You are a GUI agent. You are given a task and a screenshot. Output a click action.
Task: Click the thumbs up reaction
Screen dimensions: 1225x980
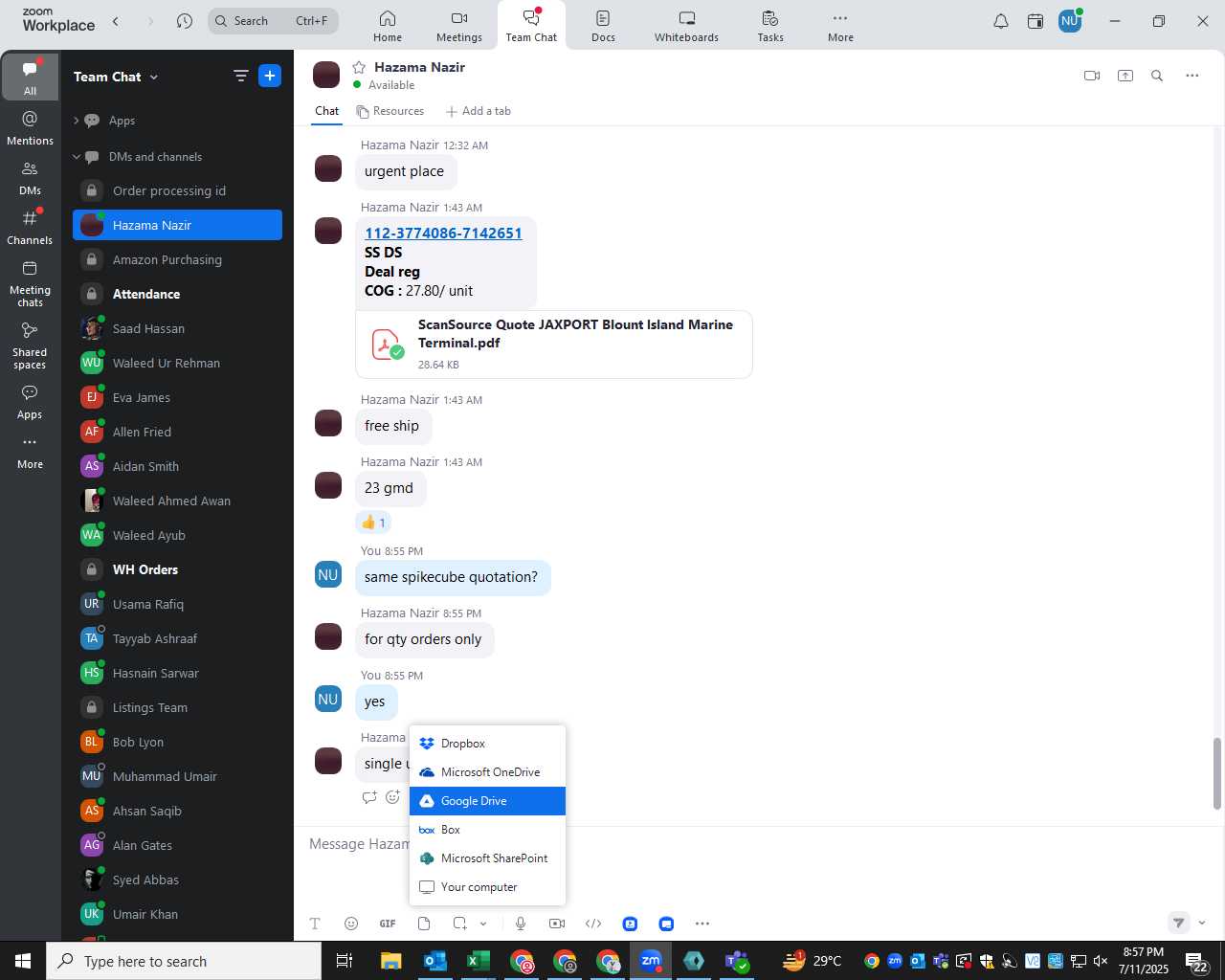click(x=373, y=523)
